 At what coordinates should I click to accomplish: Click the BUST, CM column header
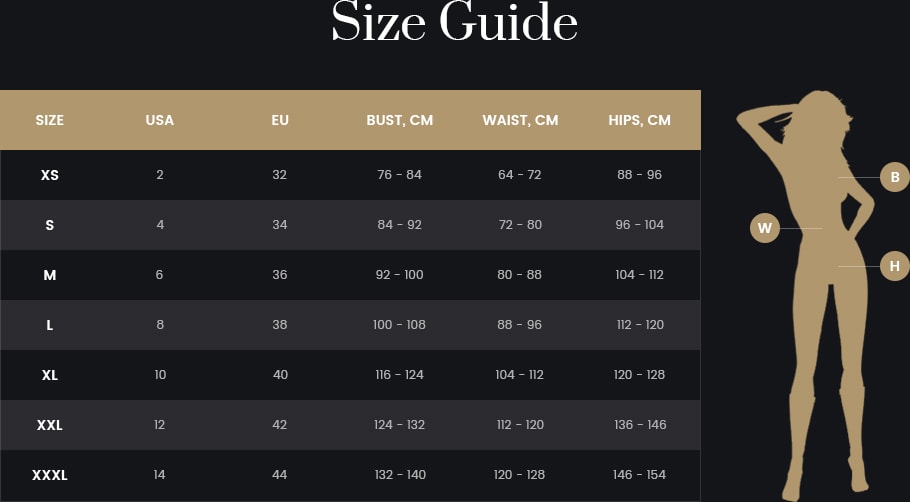[x=399, y=120]
